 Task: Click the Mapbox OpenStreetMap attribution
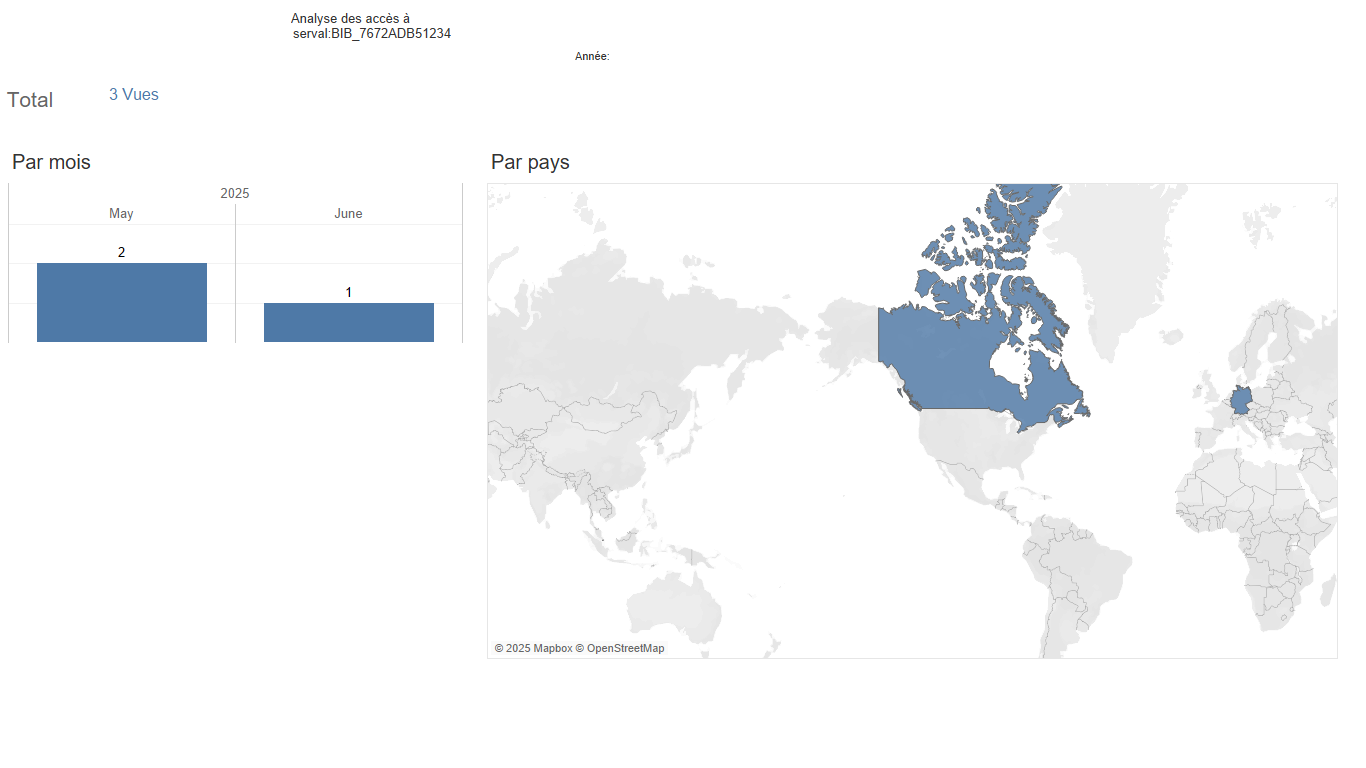click(x=579, y=648)
